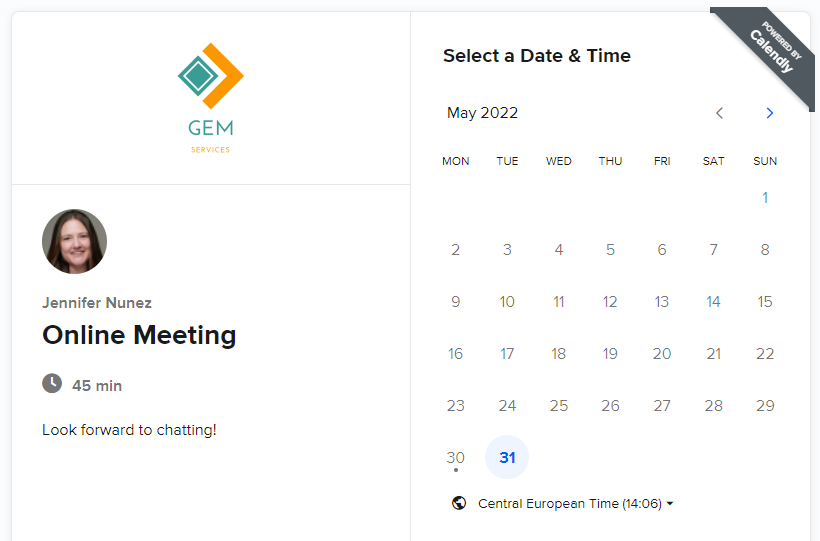The height and width of the screenshot is (541, 820).
Task: Select date 19 in May
Action: [610, 353]
